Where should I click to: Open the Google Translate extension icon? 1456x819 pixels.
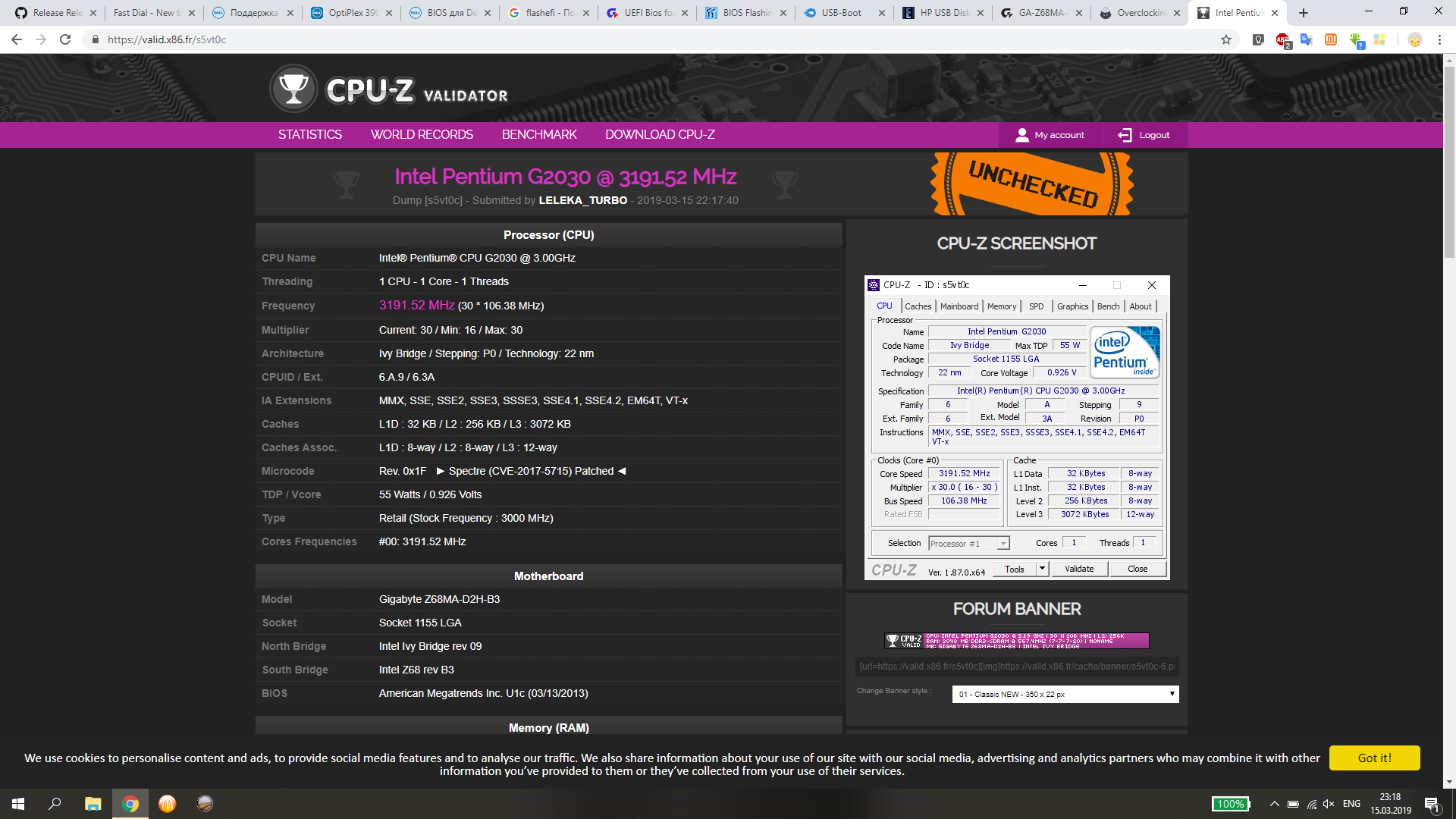click(x=1306, y=39)
